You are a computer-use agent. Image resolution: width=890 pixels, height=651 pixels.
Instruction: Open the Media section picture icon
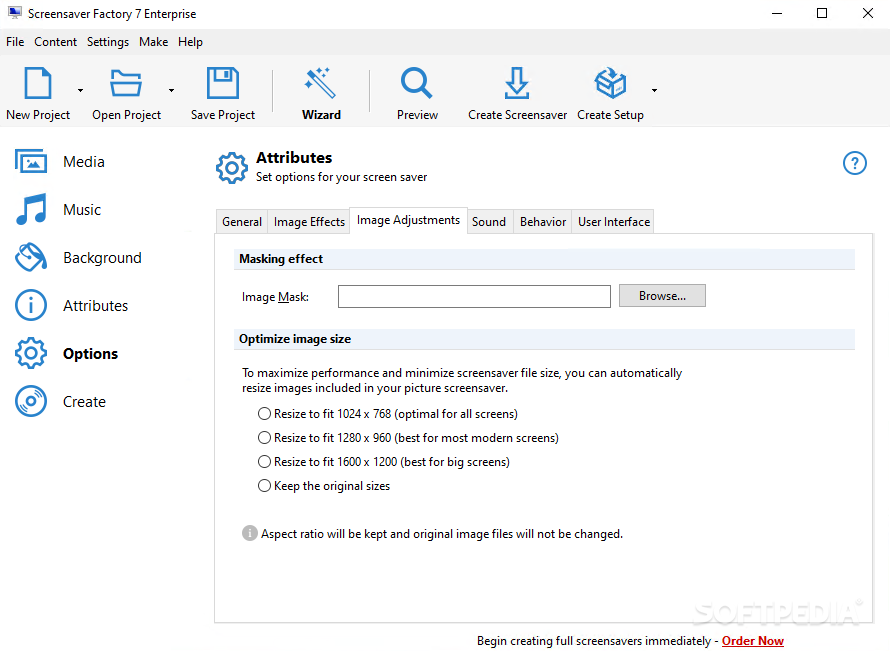click(31, 162)
